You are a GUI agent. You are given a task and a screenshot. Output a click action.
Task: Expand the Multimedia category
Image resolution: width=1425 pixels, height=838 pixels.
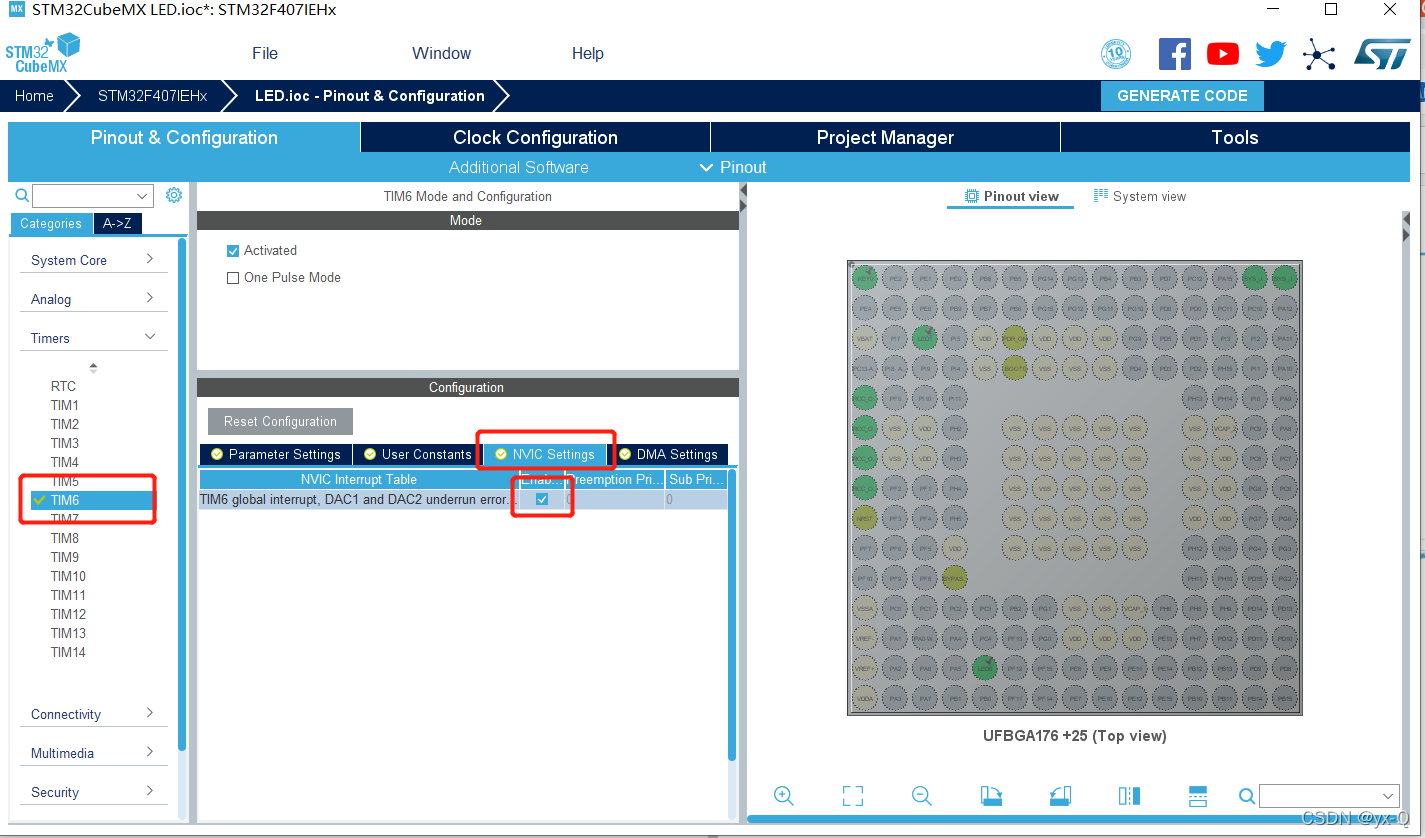tap(93, 753)
